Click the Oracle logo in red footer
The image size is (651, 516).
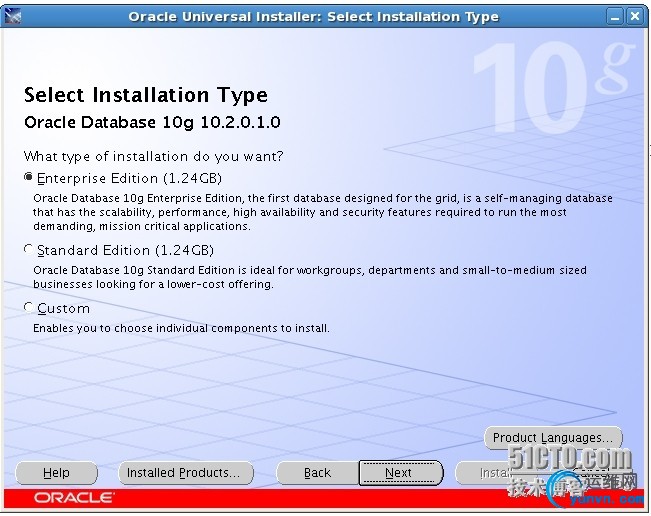(74, 498)
